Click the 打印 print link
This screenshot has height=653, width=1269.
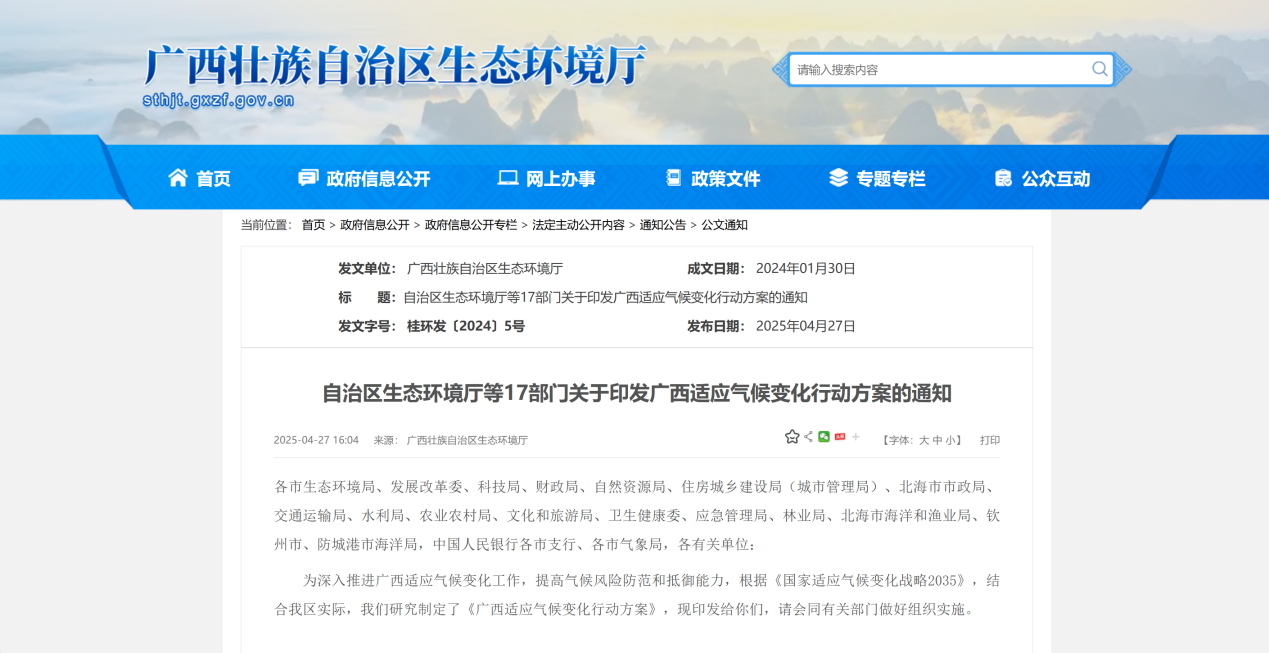pyautogui.click(x=989, y=440)
